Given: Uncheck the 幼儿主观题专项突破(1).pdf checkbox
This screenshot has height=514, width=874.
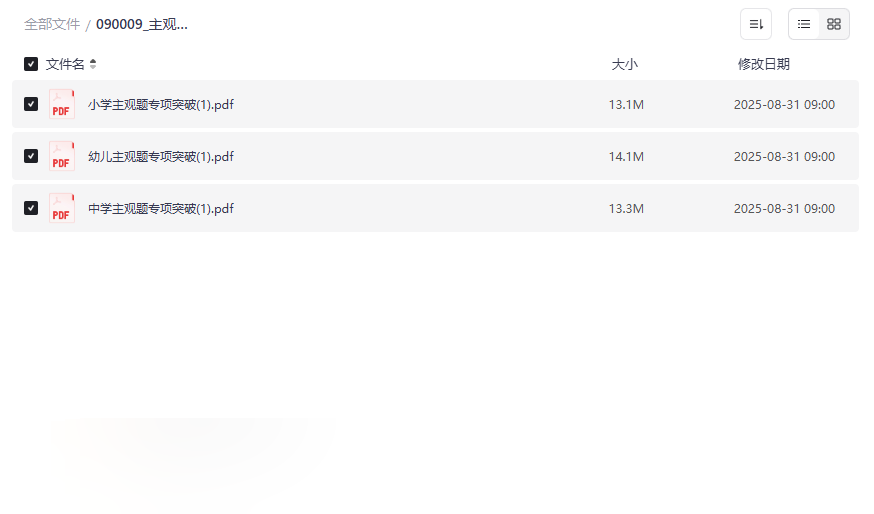Looking at the screenshot, I should [31, 156].
